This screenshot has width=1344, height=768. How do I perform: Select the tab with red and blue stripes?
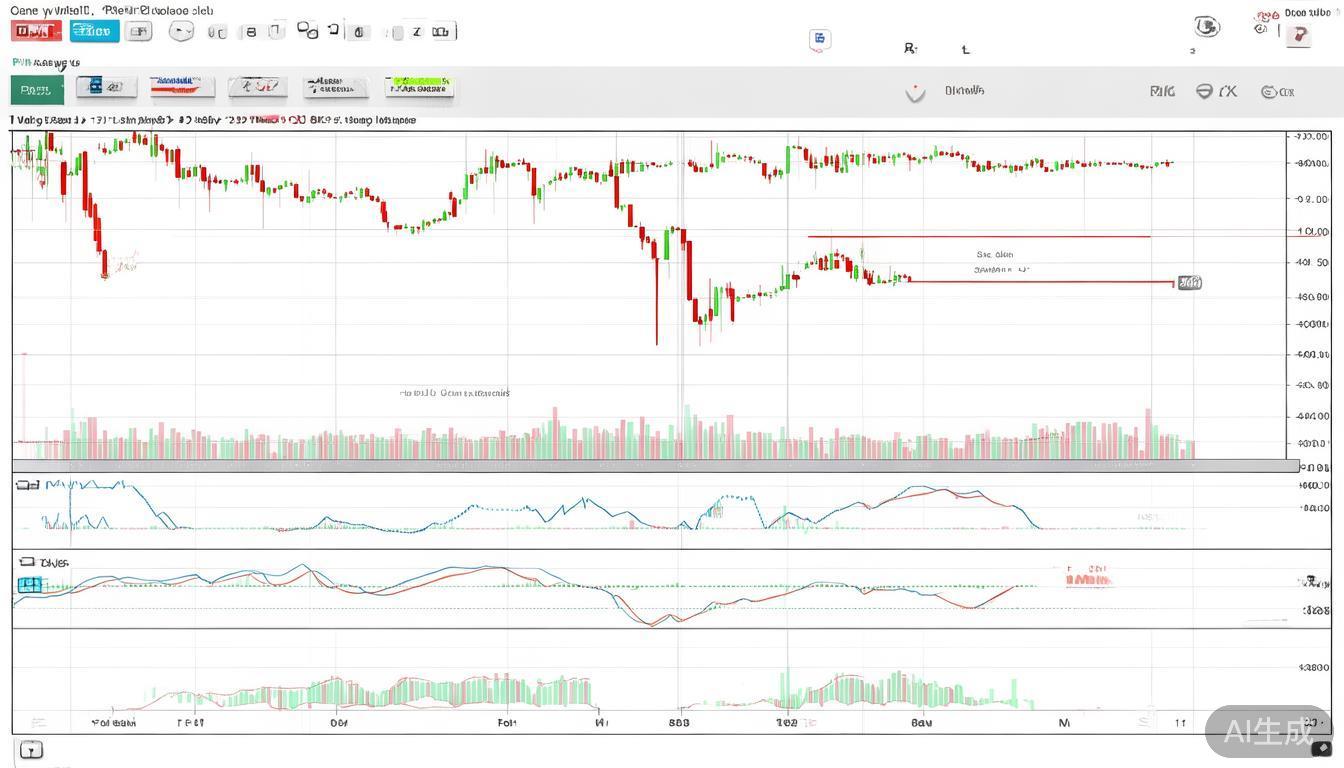(x=182, y=88)
